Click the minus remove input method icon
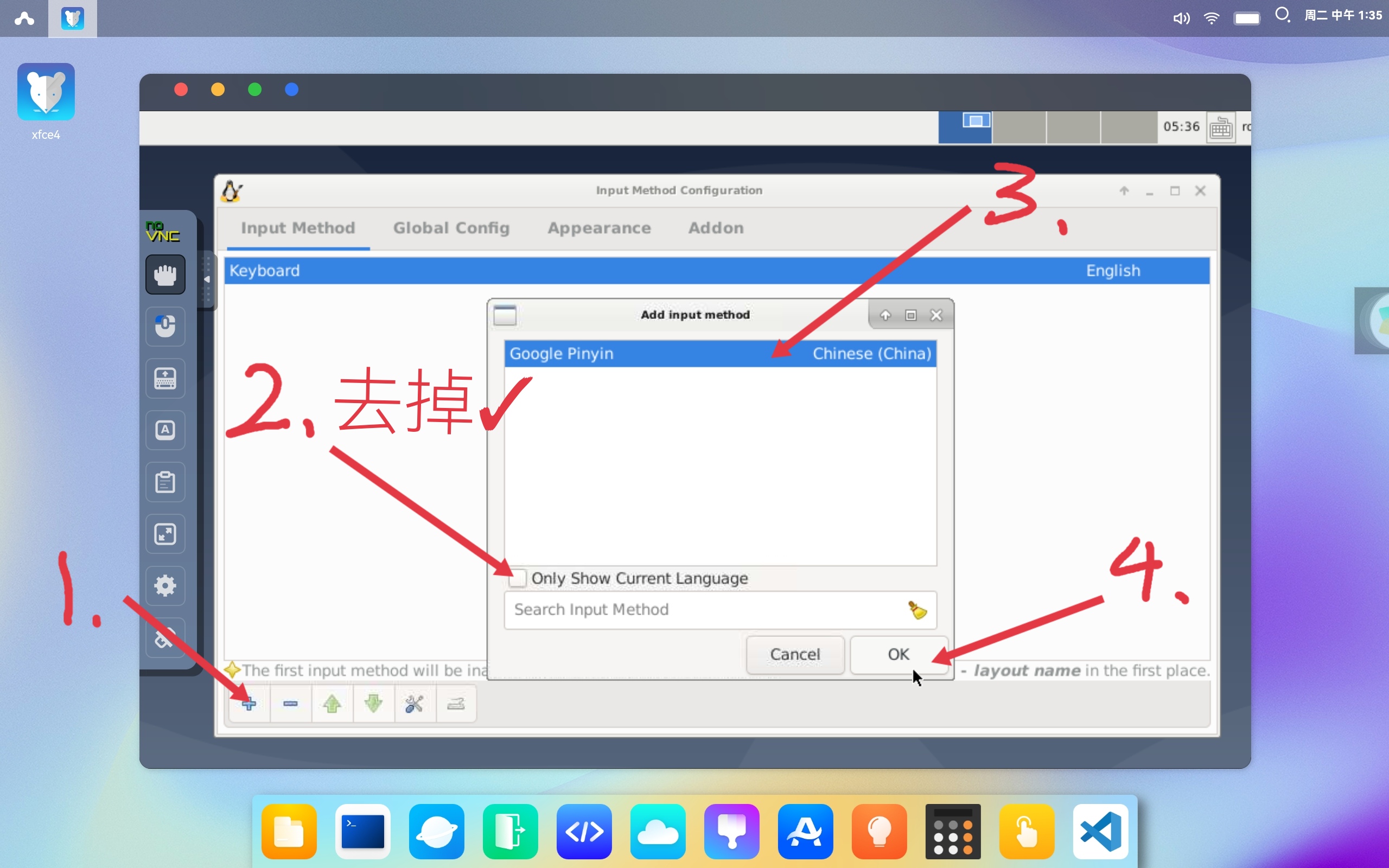 point(290,703)
